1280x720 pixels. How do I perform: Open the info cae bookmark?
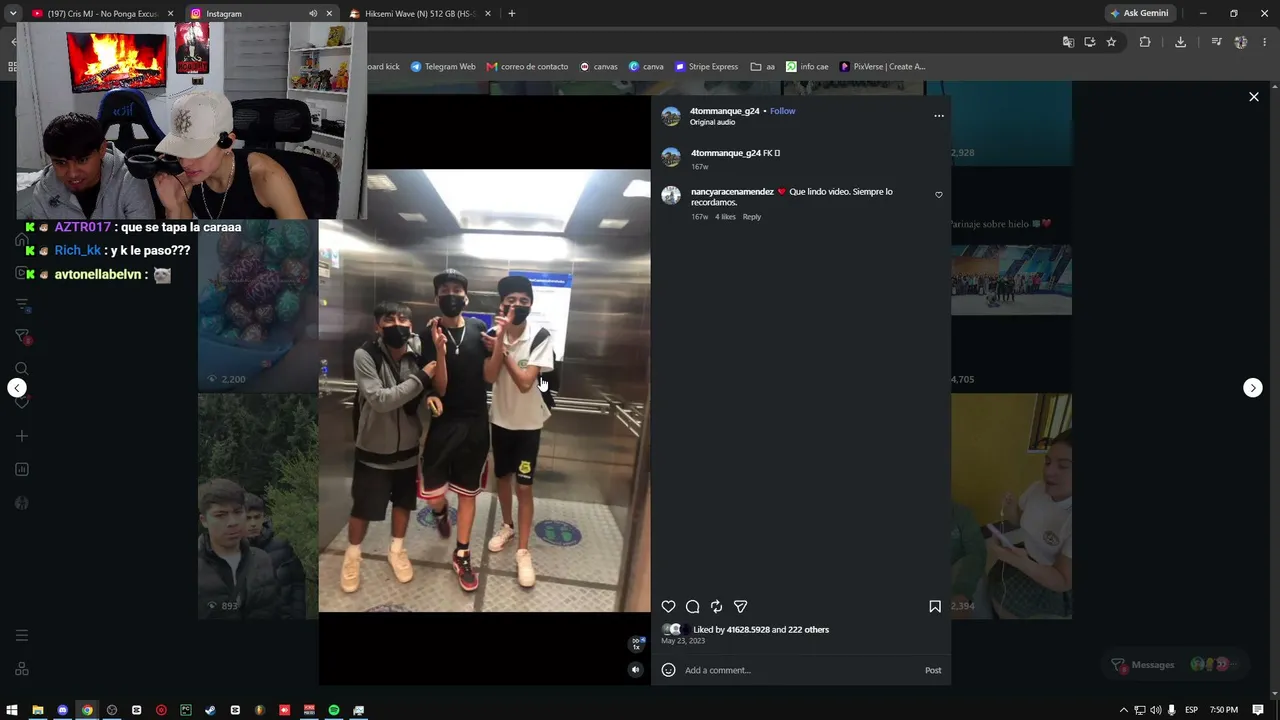(807, 67)
